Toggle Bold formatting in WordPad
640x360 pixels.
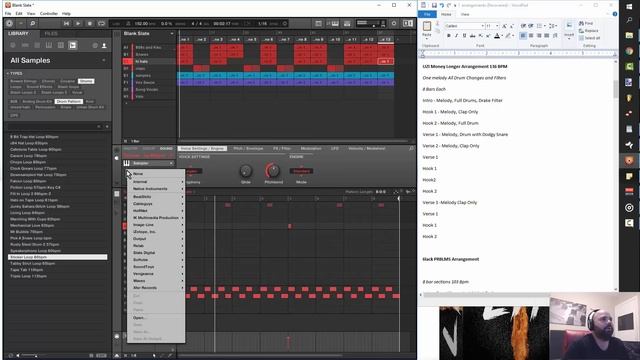pyautogui.click(x=449, y=36)
